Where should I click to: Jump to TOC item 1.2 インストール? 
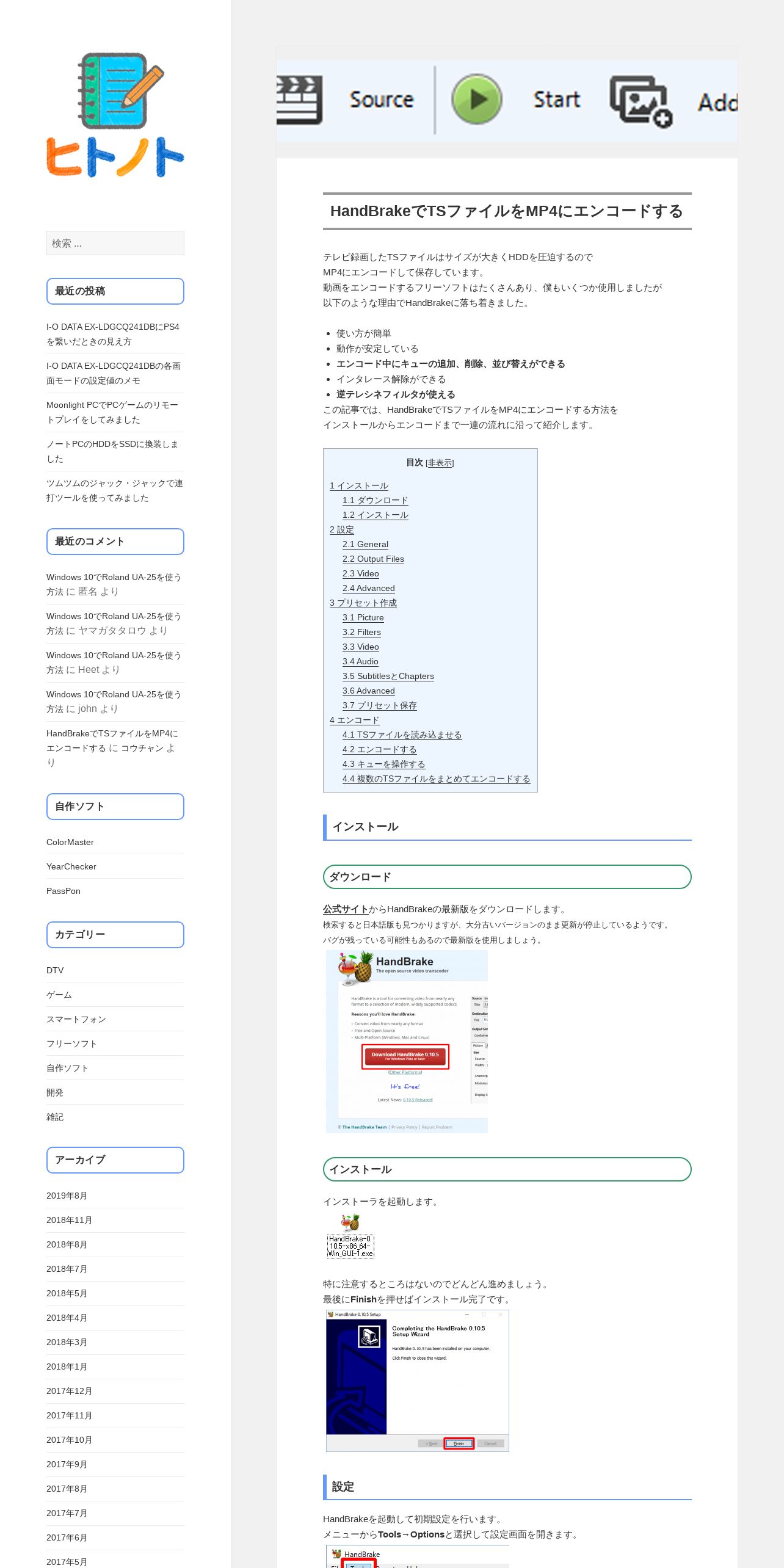[x=376, y=515]
